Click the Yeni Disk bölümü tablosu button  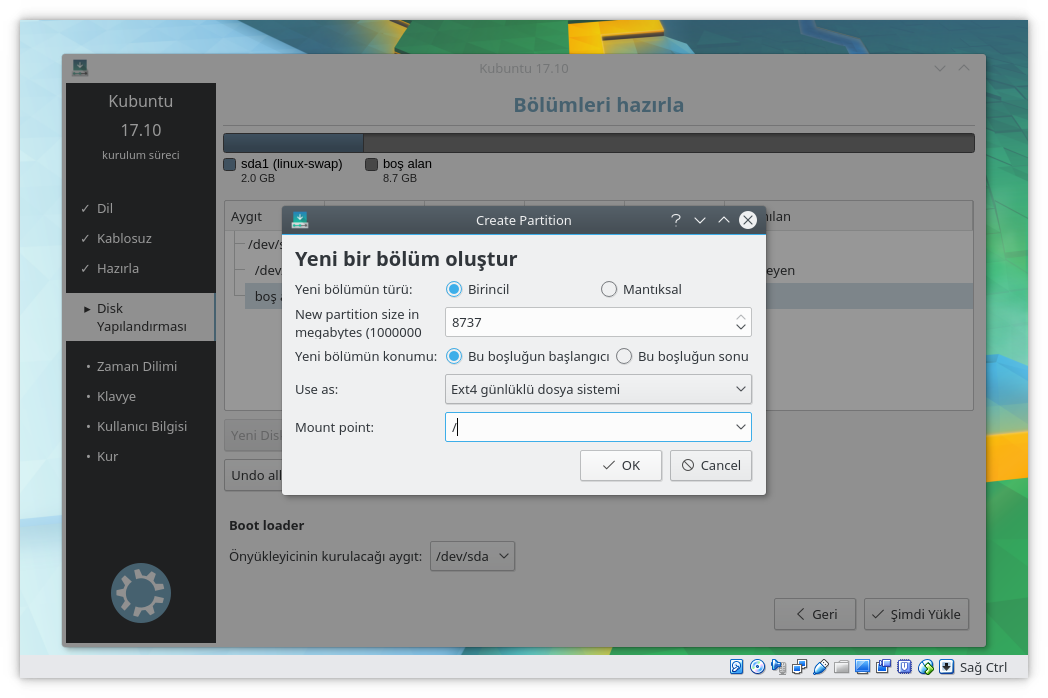254,435
